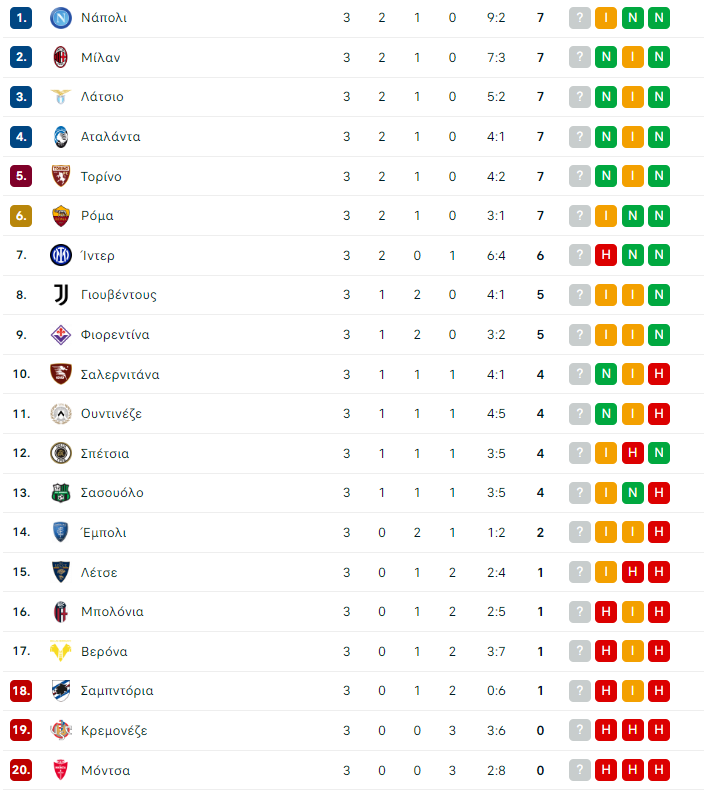This screenshot has width=704, height=797.
Task: Open the Λάτσιο team page link
Action: [x=102, y=97]
